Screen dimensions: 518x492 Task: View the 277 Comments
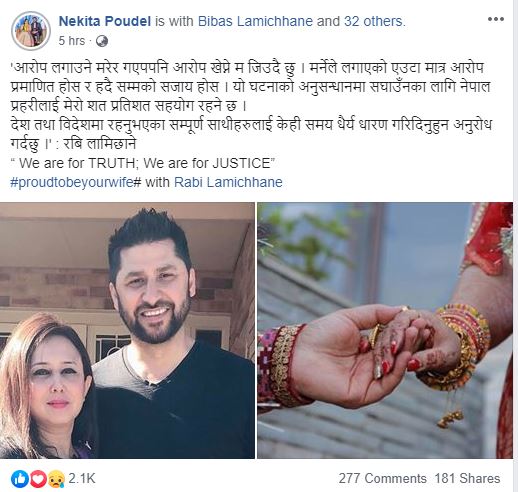[382, 478]
